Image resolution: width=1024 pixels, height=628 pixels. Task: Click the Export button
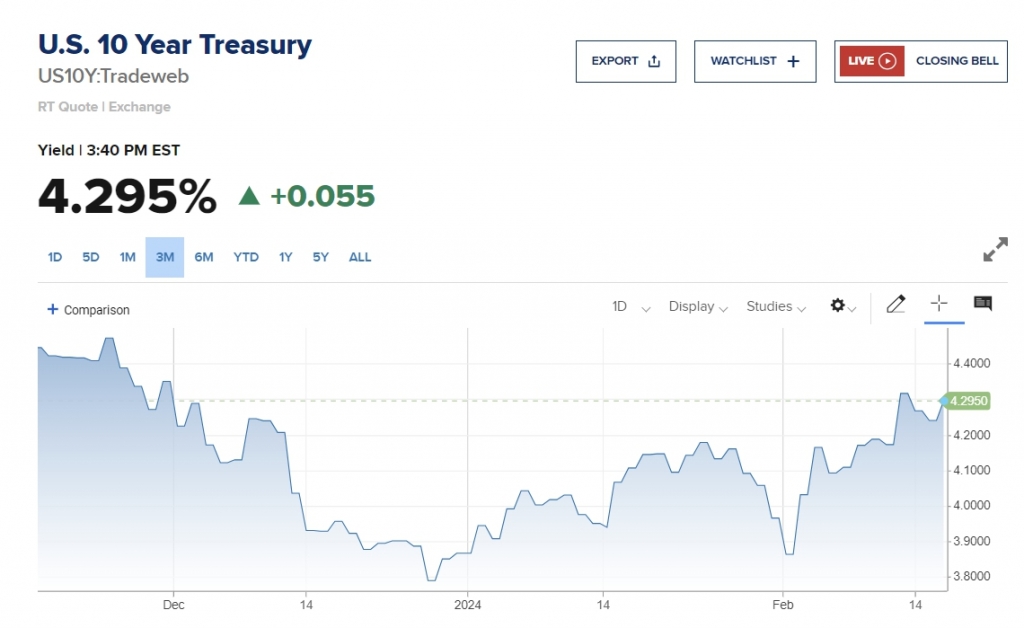[626, 61]
